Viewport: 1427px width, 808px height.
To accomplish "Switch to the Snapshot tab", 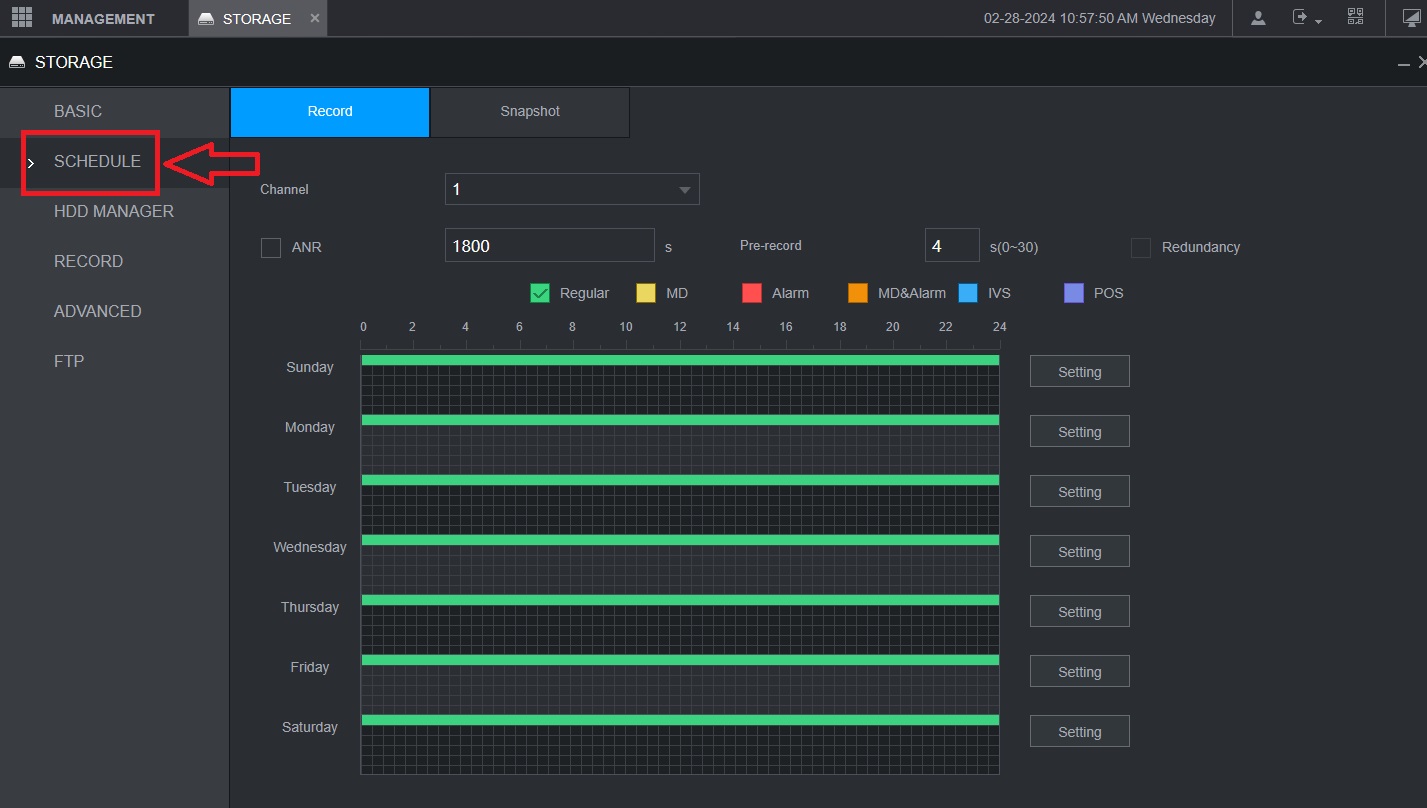I will [x=530, y=112].
